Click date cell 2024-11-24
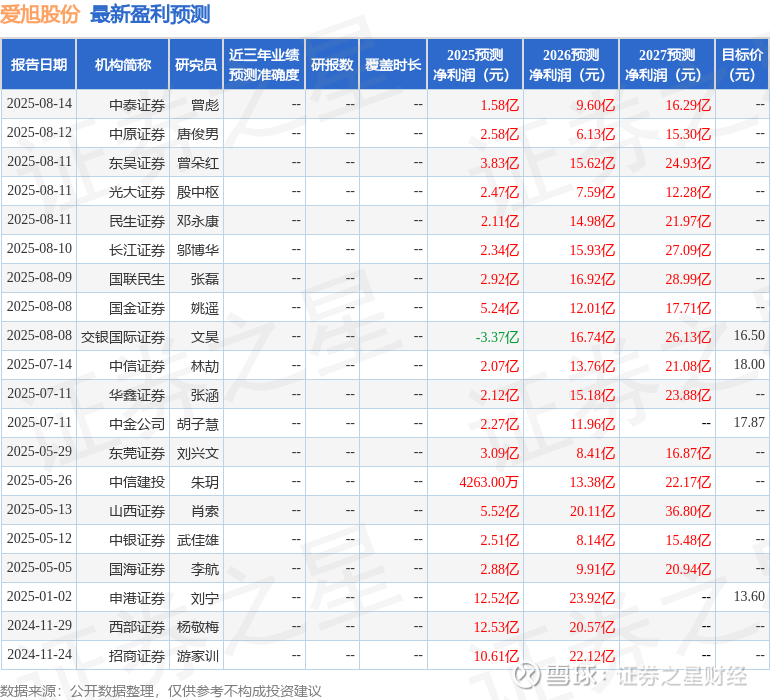 click(x=39, y=654)
